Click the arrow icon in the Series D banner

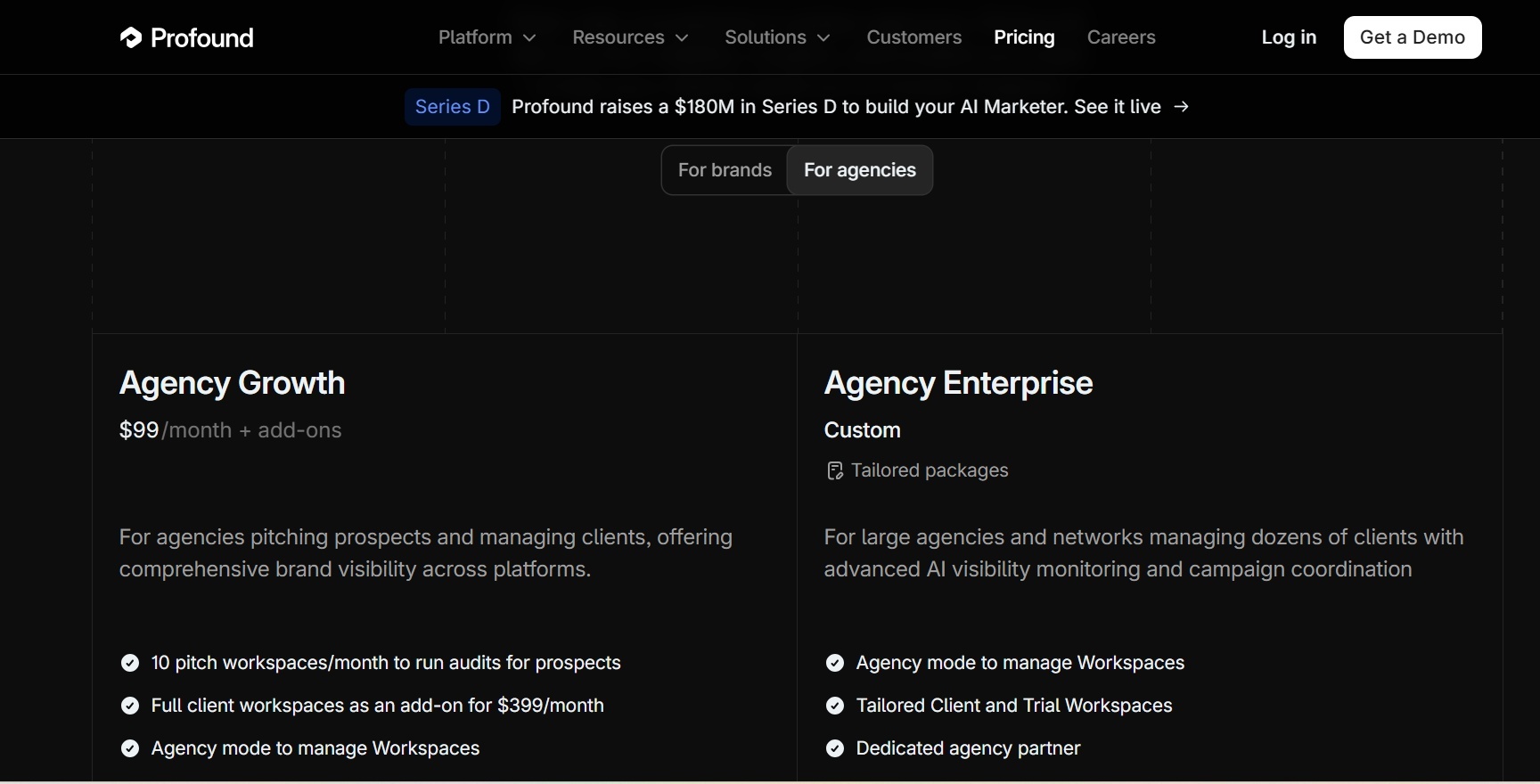pyautogui.click(x=1182, y=107)
